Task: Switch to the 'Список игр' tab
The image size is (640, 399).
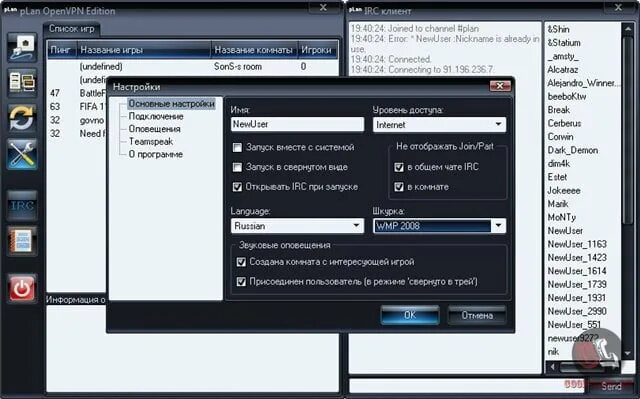Action: click(x=71, y=29)
